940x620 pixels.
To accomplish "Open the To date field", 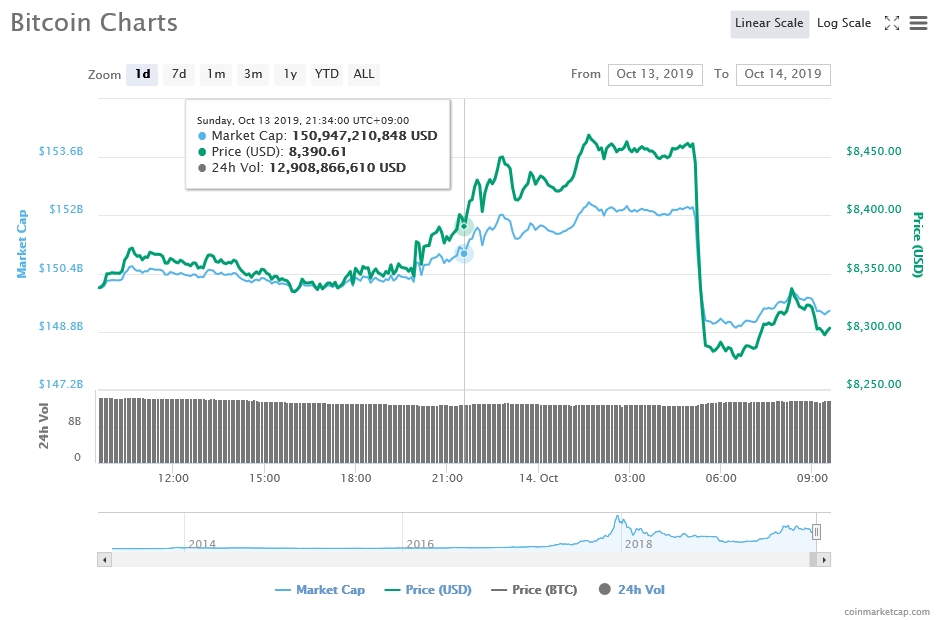I will point(782,74).
